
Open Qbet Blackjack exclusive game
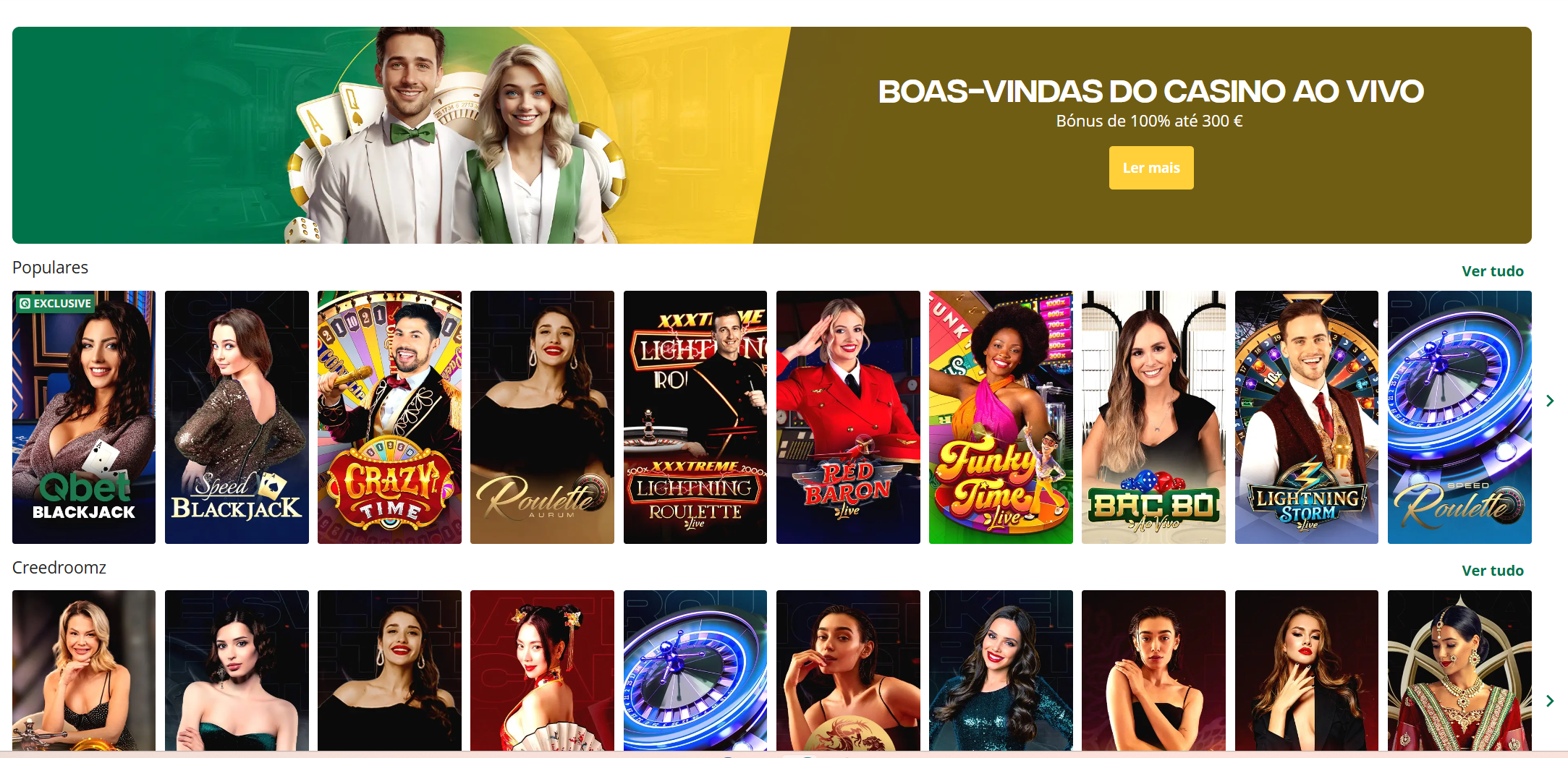click(x=84, y=417)
